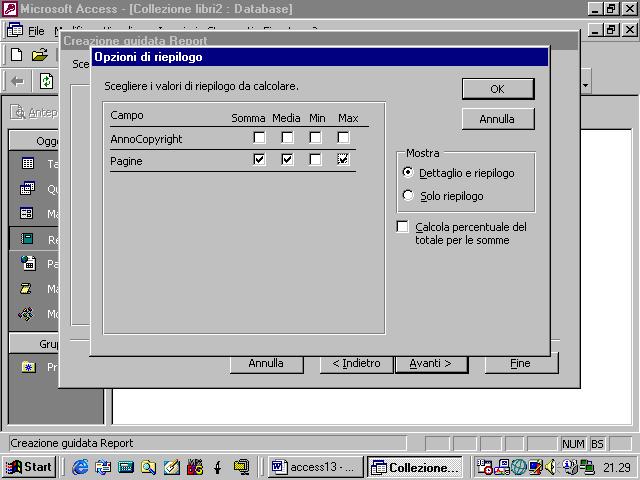
Task: Select the Moduli modules icon
Action: tap(26, 313)
